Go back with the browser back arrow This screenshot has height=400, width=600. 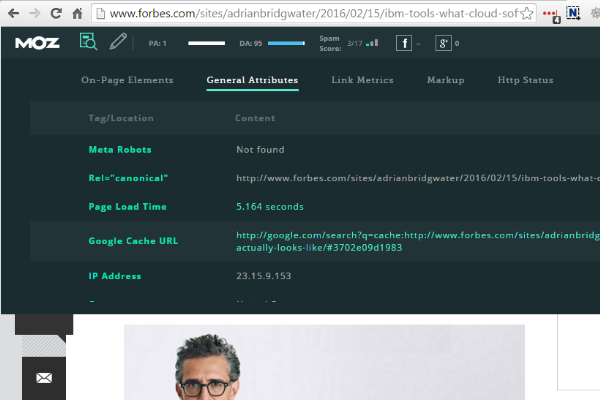coord(13,14)
